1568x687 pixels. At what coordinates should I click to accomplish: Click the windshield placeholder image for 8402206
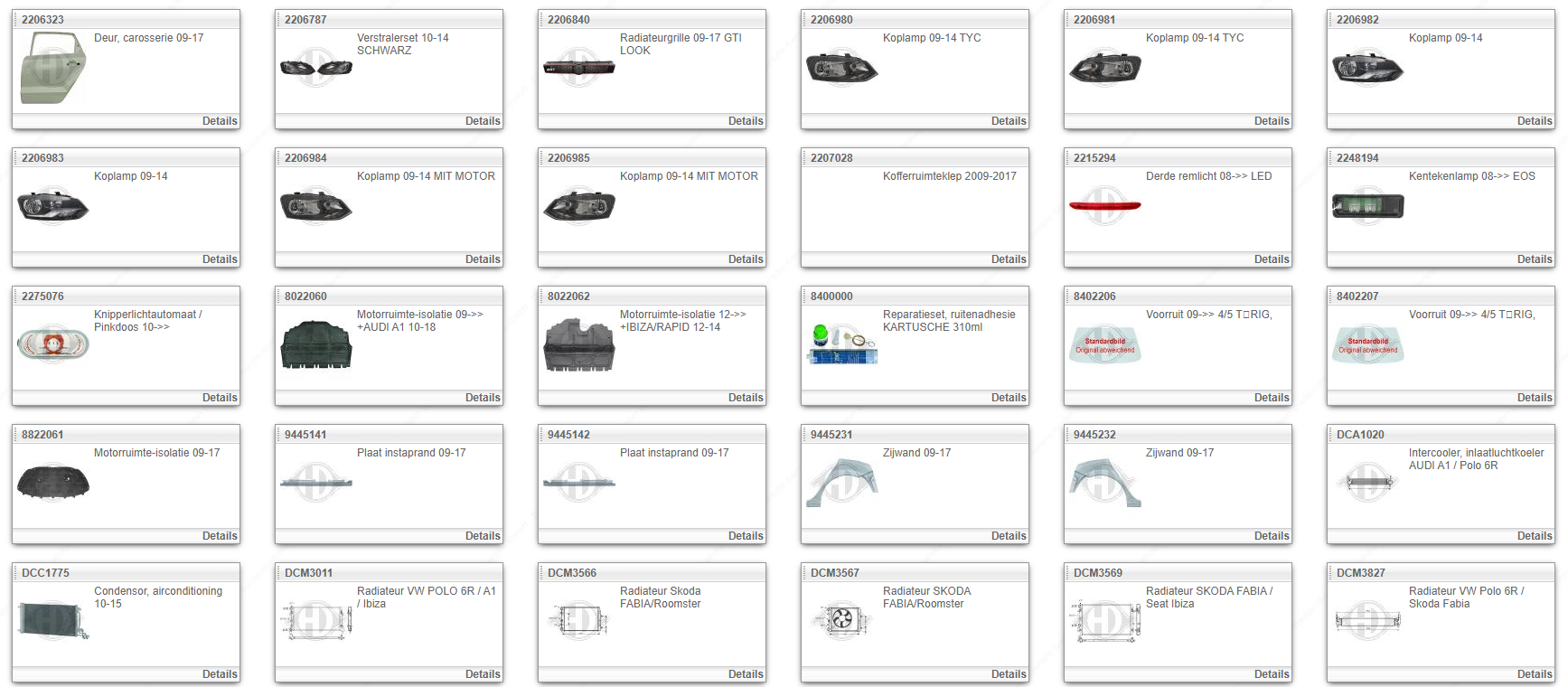coord(1104,344)
